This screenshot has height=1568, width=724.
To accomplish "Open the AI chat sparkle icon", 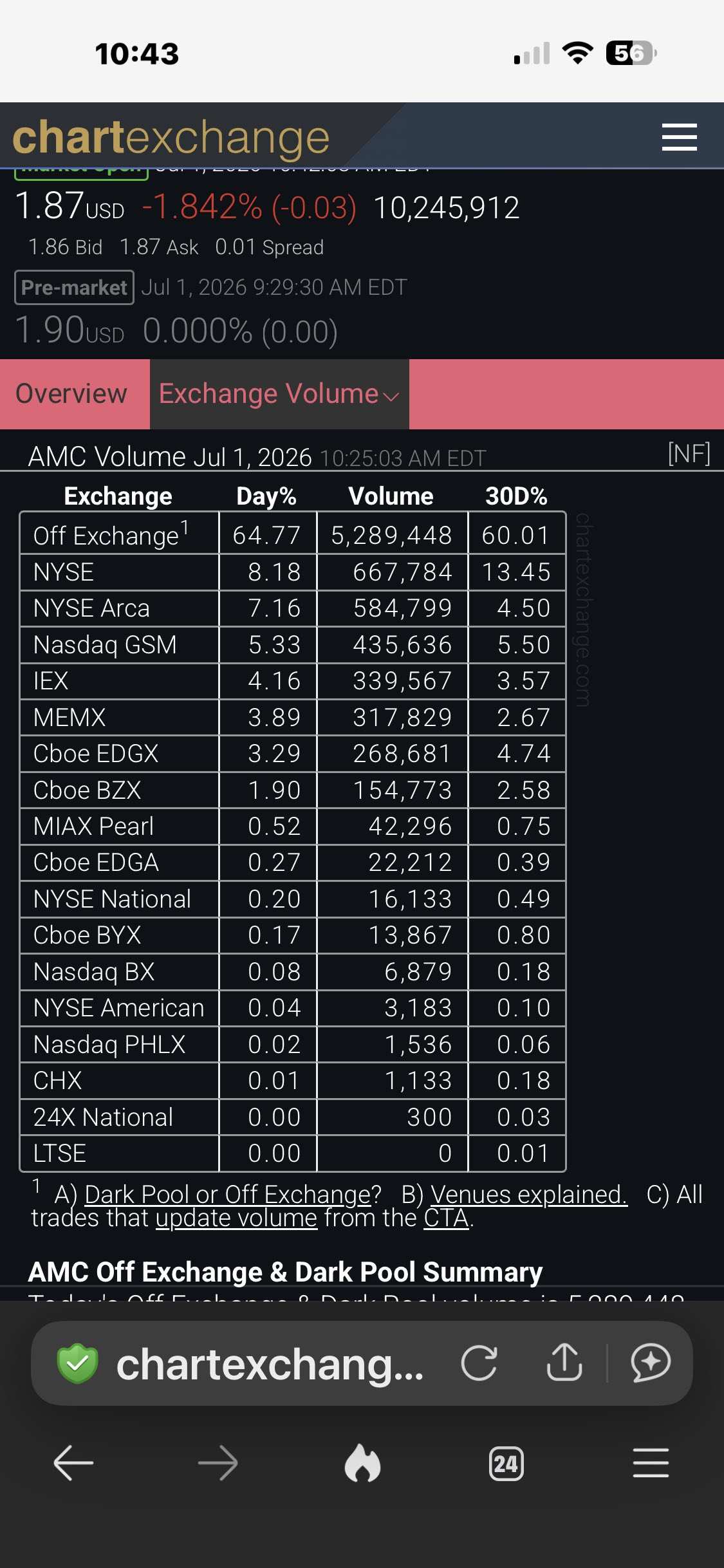I will pyautogui.click(x=651, y=1363).
